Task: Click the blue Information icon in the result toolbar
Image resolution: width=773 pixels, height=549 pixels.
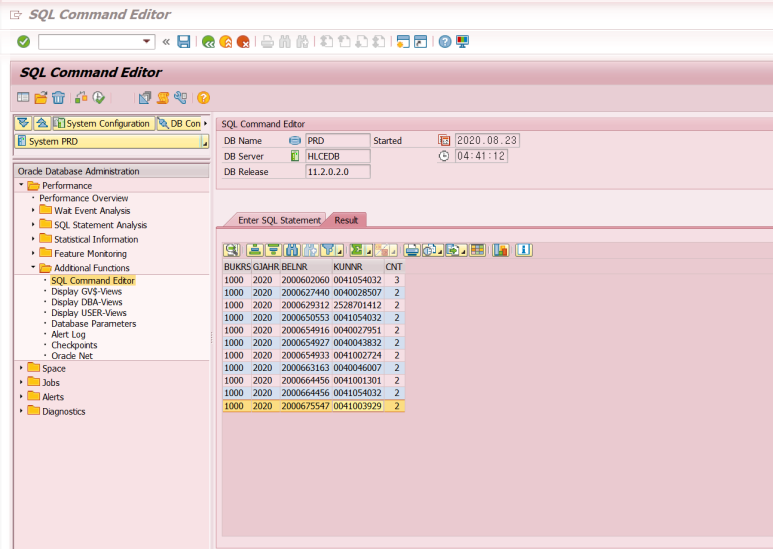Action: coord(523,250)
